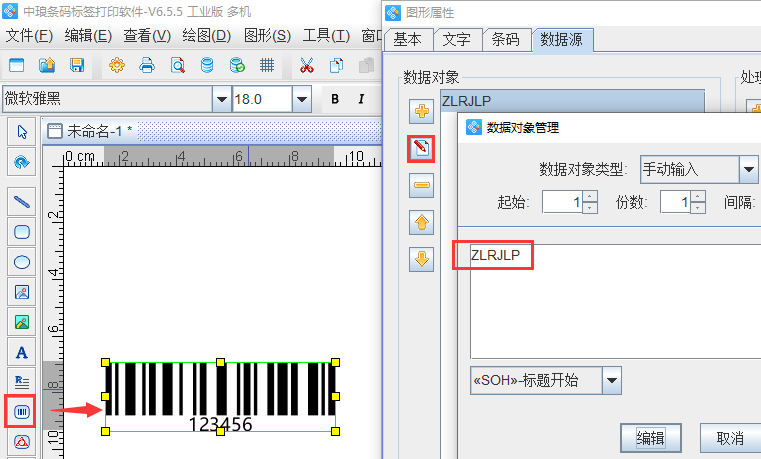Choose the ellipse drawing tool
Screen dimensions: 761x459
[x=22, y=262]
